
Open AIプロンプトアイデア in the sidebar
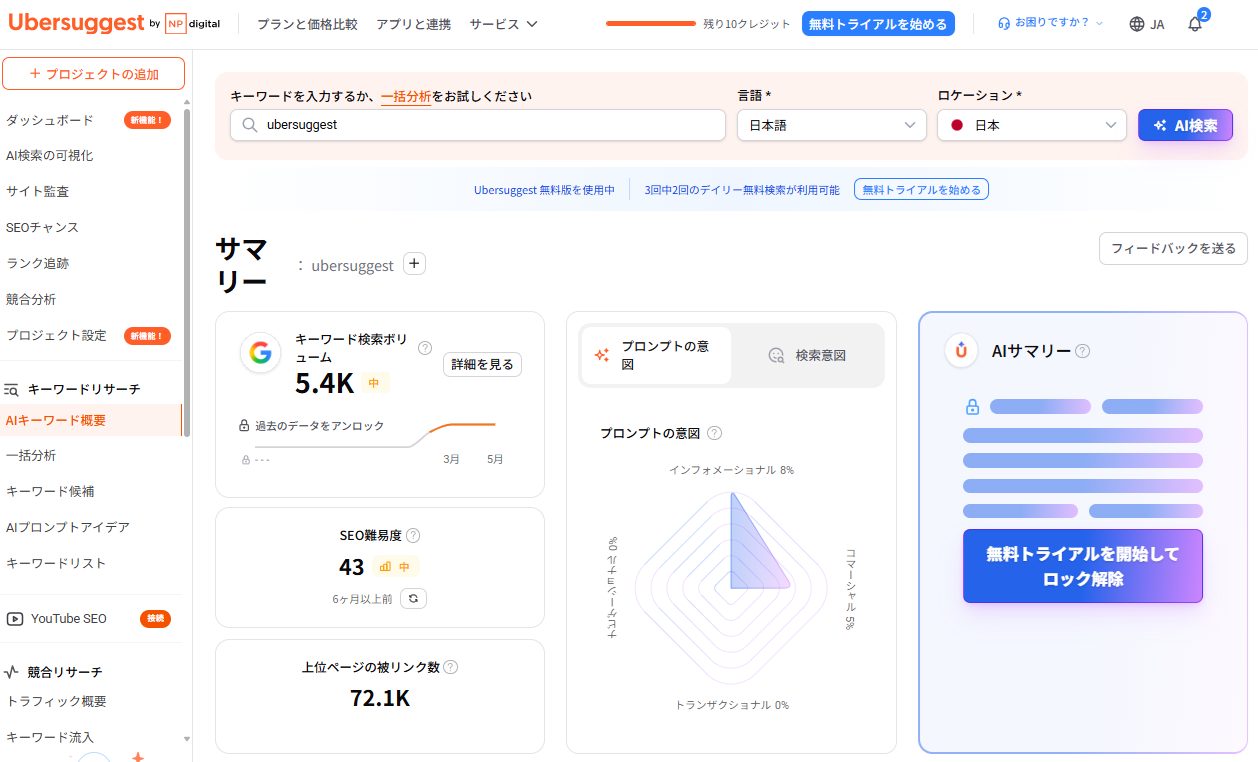pyautogui.click(x=68, y=527)
